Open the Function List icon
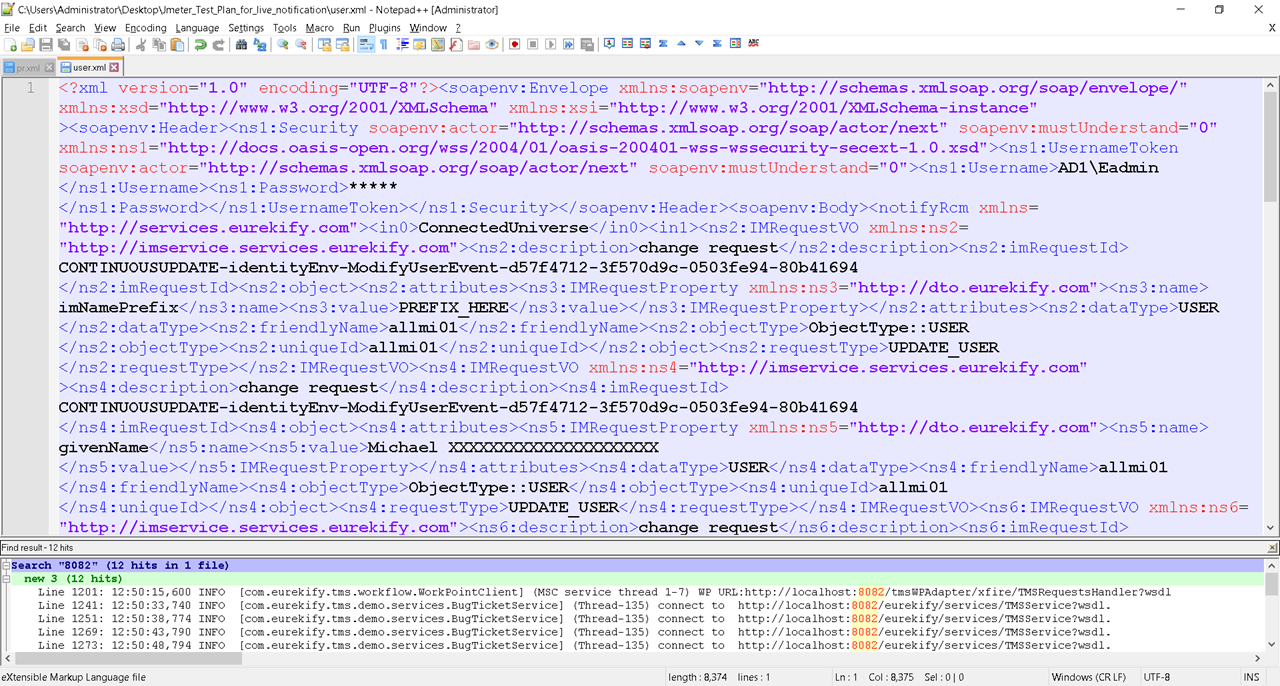This screenshot has width=1280, height=686. [456, 44]
